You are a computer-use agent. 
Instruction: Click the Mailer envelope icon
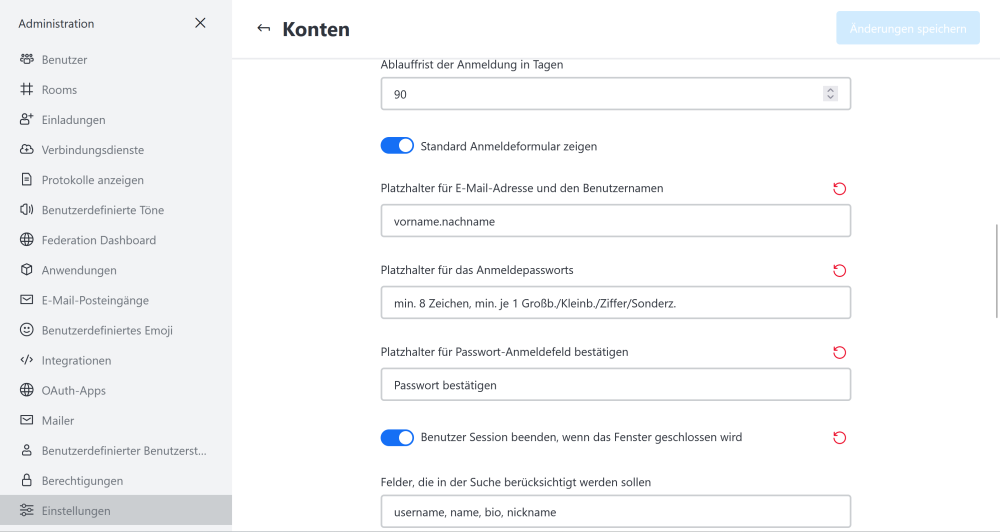click(26, 420)
